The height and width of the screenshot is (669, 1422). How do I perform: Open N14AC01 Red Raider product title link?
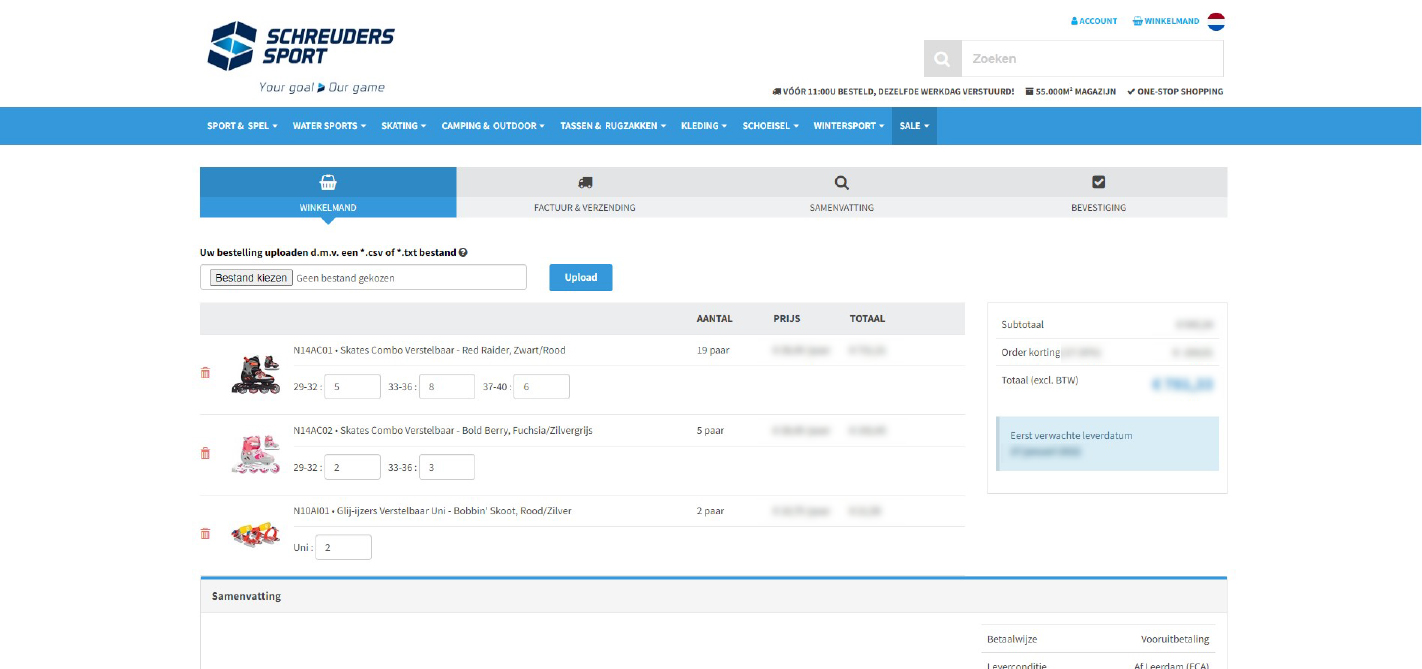[429, 351]
